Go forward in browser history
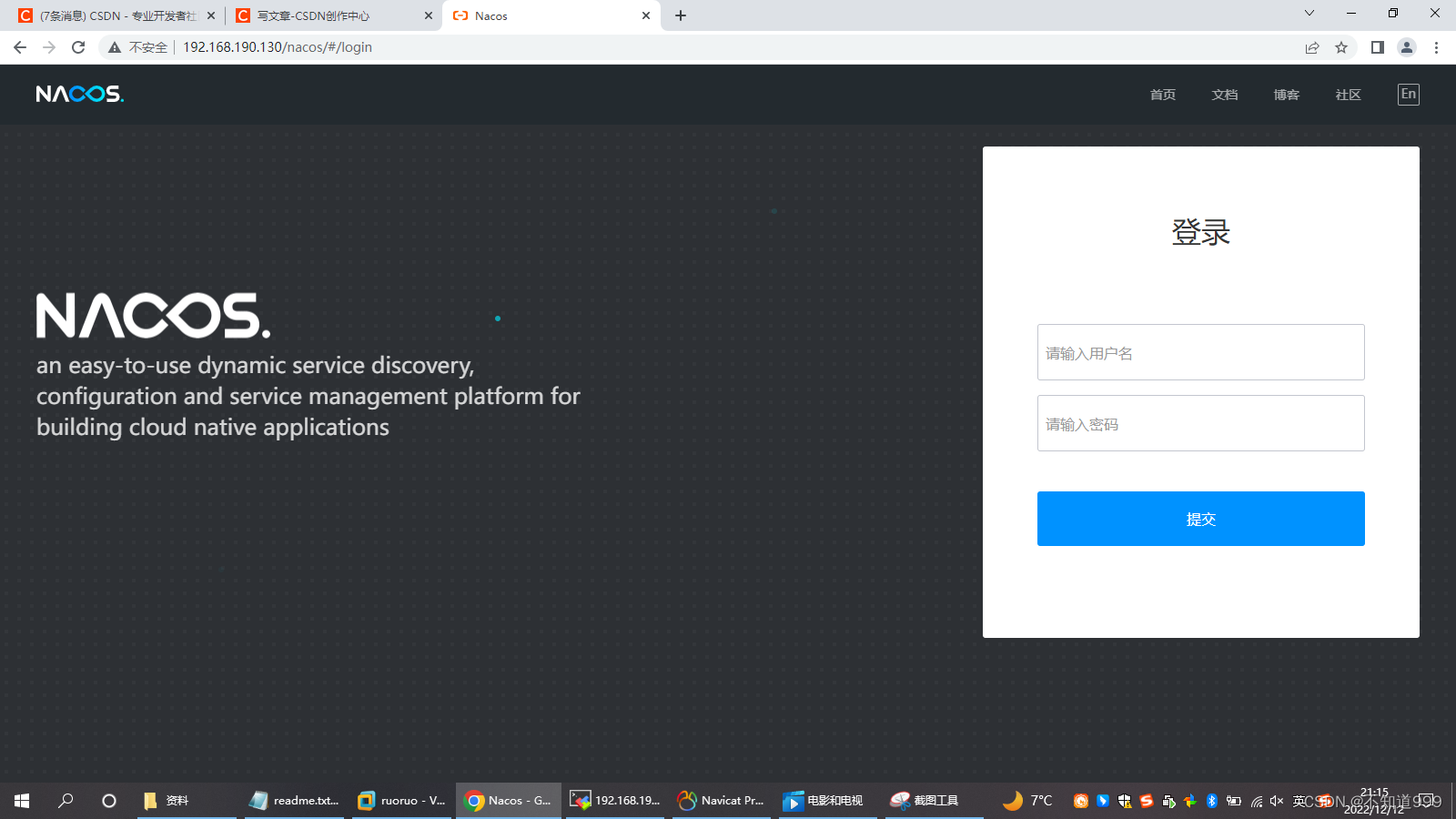Screen dimensions: 1456x819 pos(49,47)
